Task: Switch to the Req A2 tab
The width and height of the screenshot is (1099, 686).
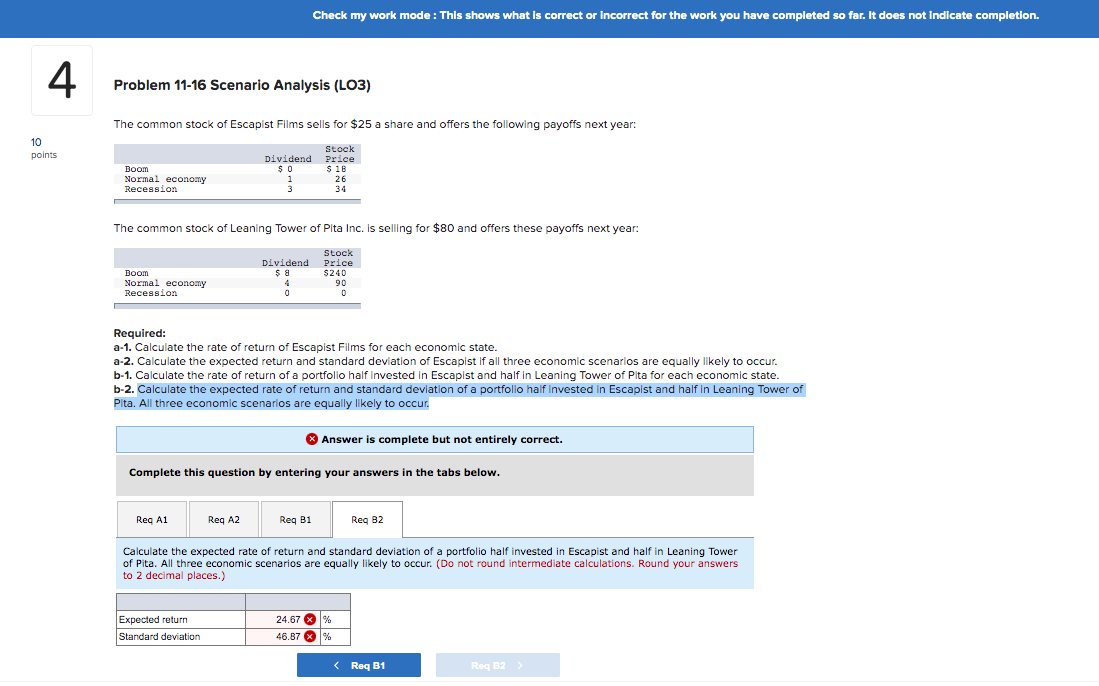Action: coord(223,519)
